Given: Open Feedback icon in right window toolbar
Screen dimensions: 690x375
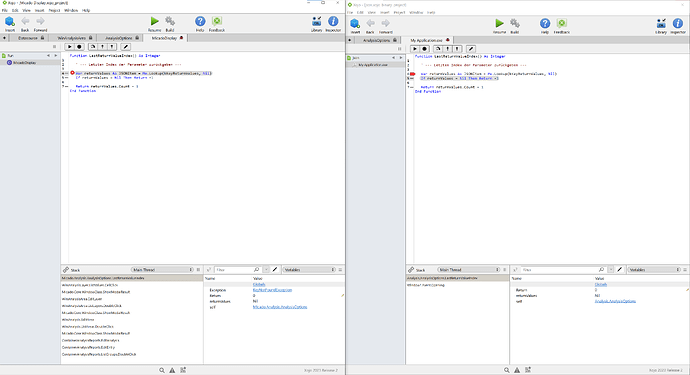Looking at the screenshot, I should (x=562, y=23).
